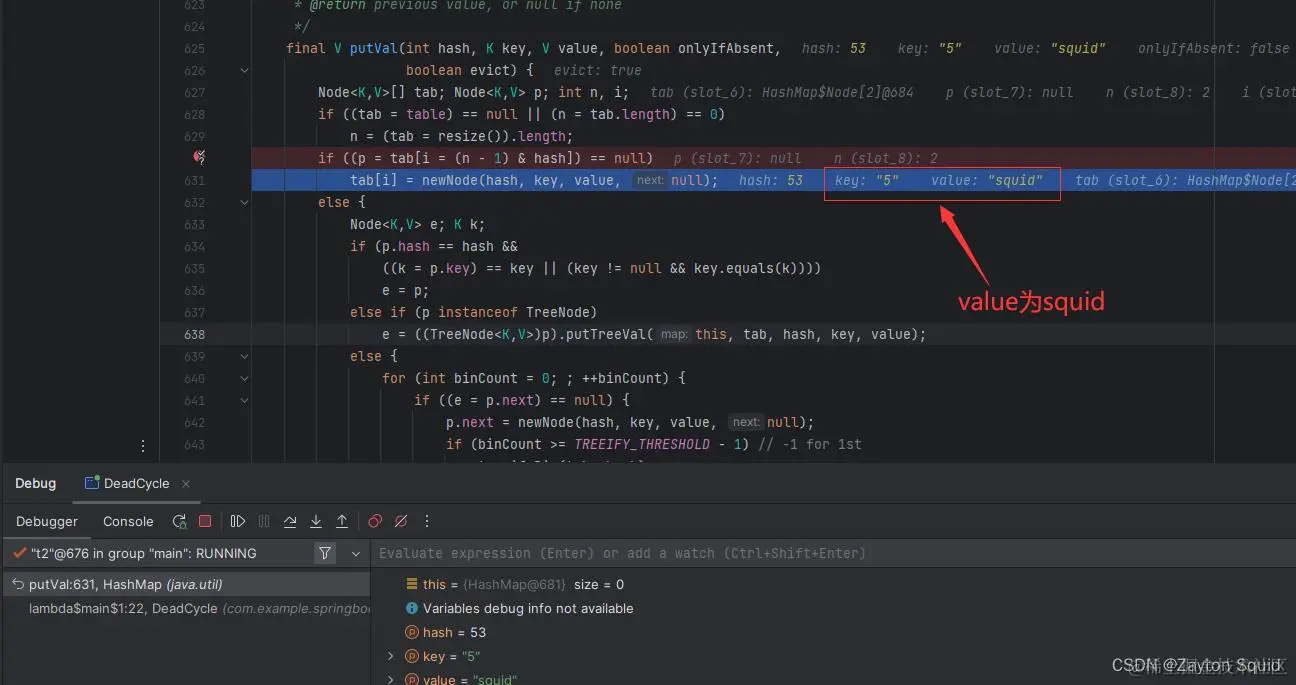
Task: Open the View Breakpoints dialog
Action: 375,521
